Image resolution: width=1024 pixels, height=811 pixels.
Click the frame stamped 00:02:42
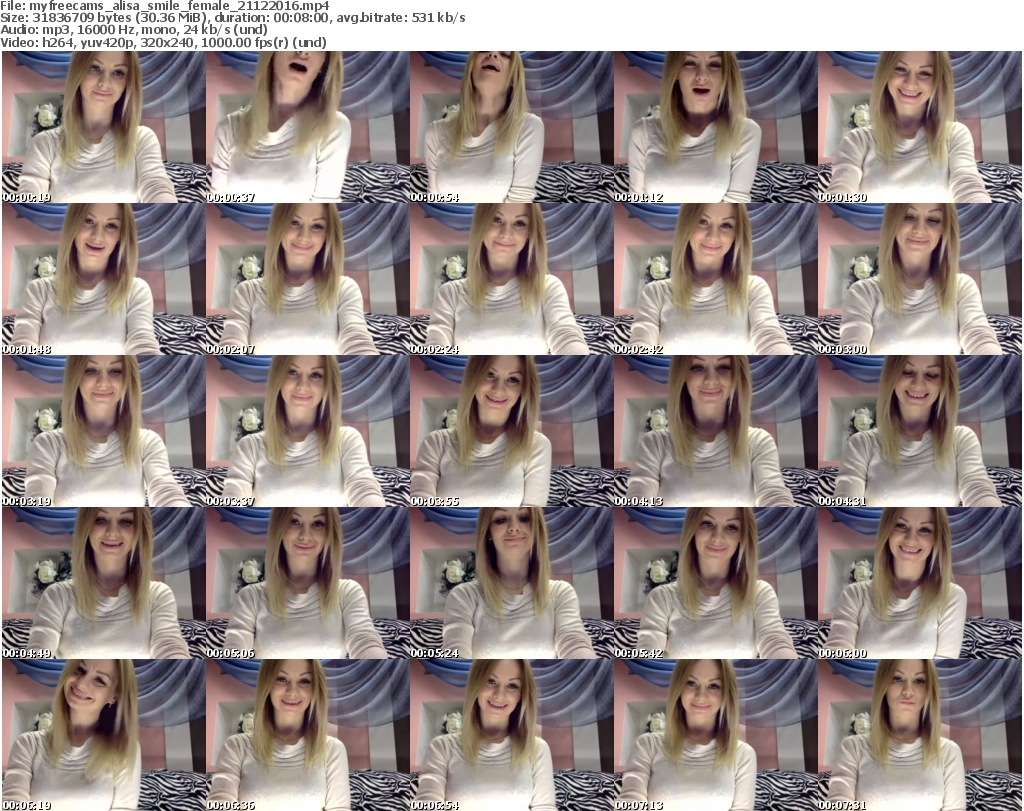[715, 279]
